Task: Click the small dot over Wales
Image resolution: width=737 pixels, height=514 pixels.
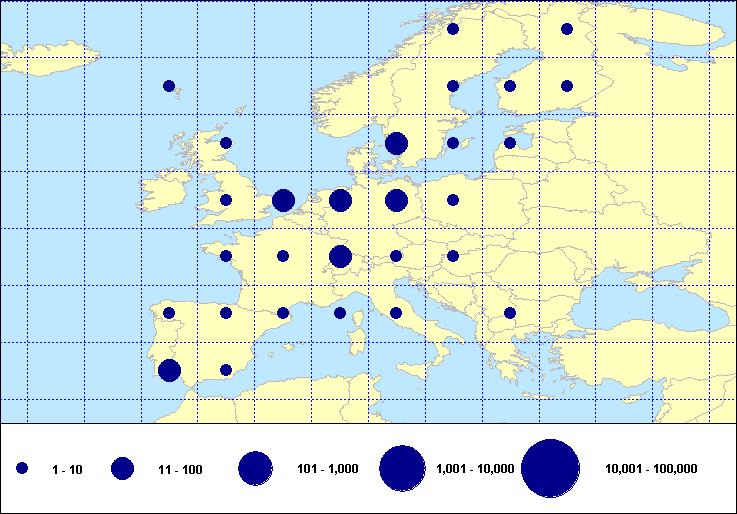Action: pyautogui.click(x=226, y=200)
